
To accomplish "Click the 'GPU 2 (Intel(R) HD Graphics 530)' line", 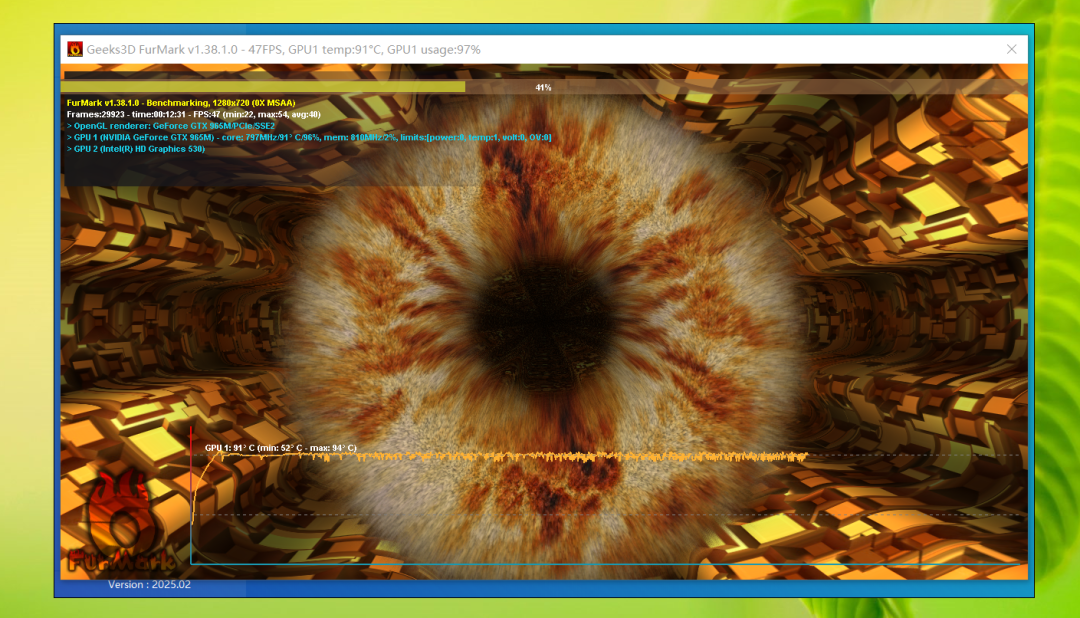I will [136, 149].
